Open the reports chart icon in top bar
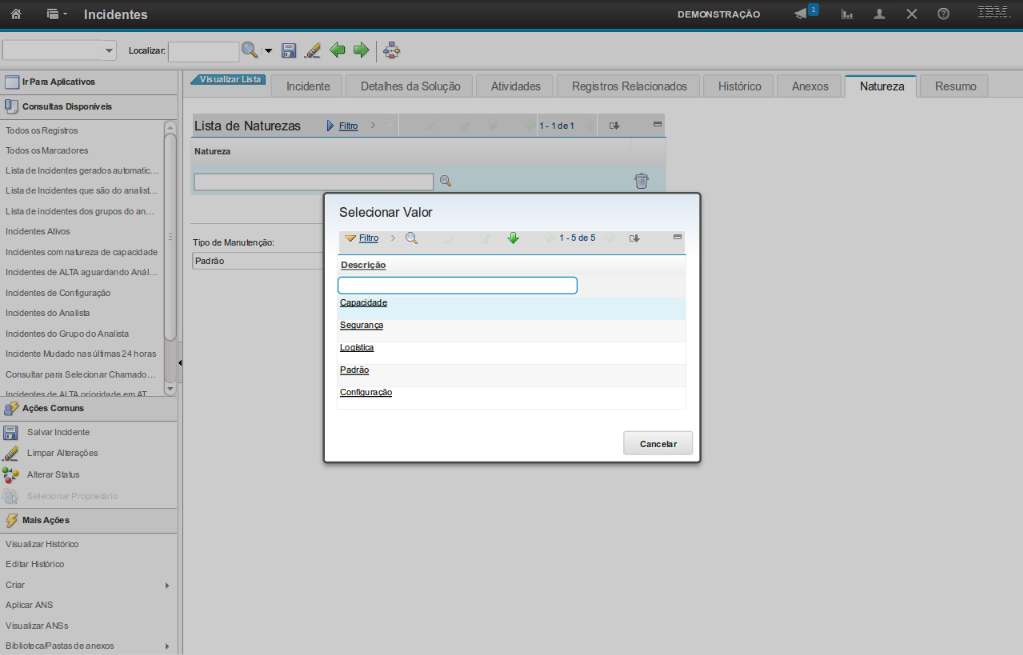This screenshot has height=655, width=1023. (x=847, y=14)
